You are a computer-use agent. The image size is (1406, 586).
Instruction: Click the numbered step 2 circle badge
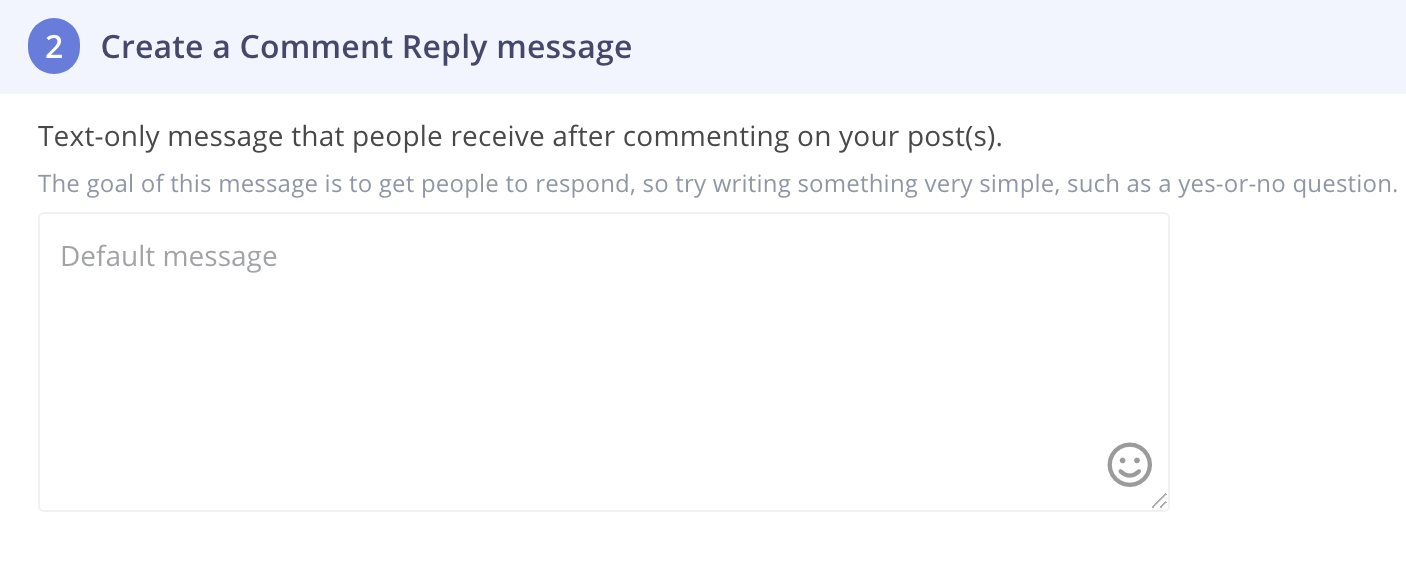[x=54, y=47]
